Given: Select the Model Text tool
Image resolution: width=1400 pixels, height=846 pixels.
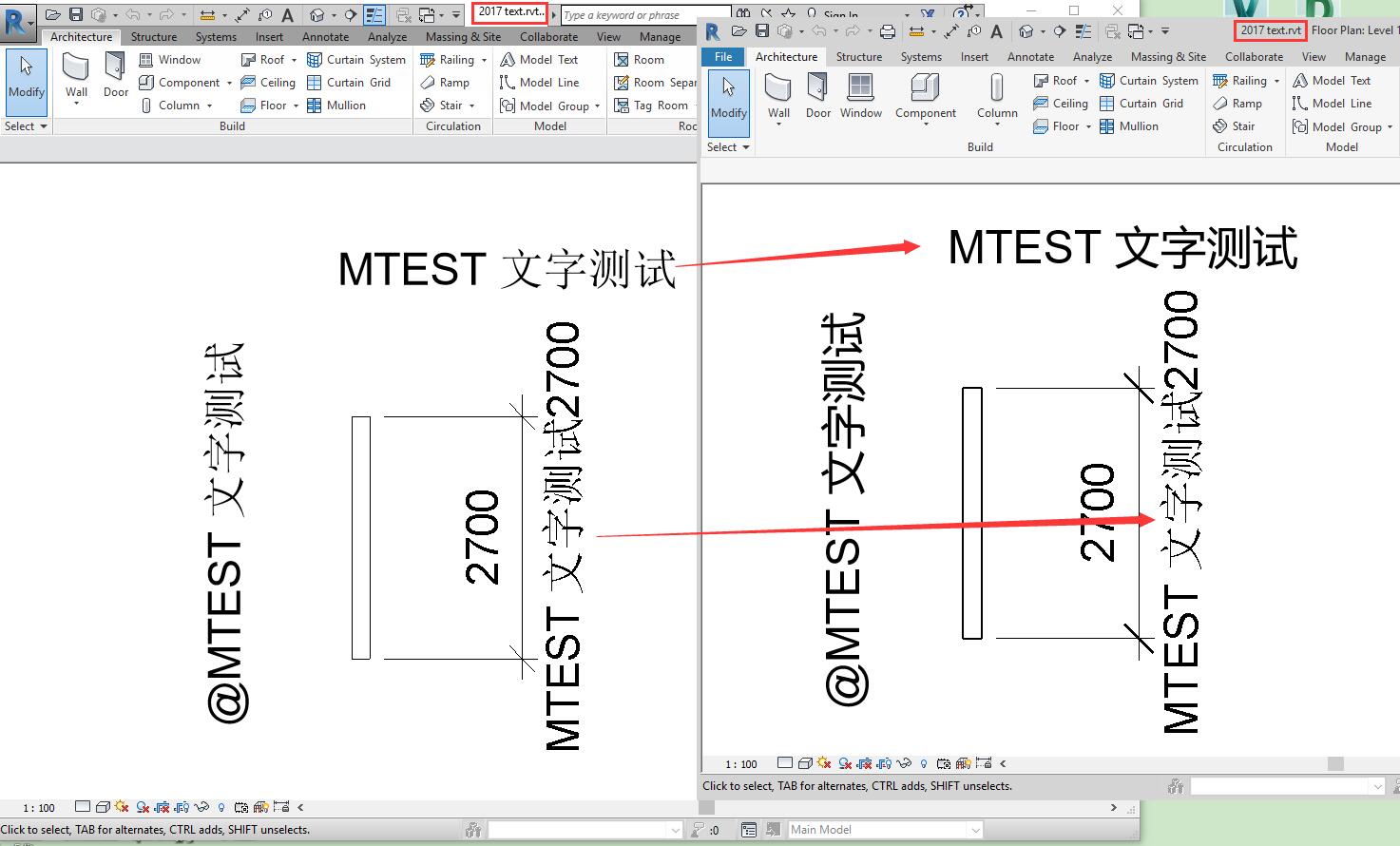Looking at the screenshot, I should coord(540,59).
